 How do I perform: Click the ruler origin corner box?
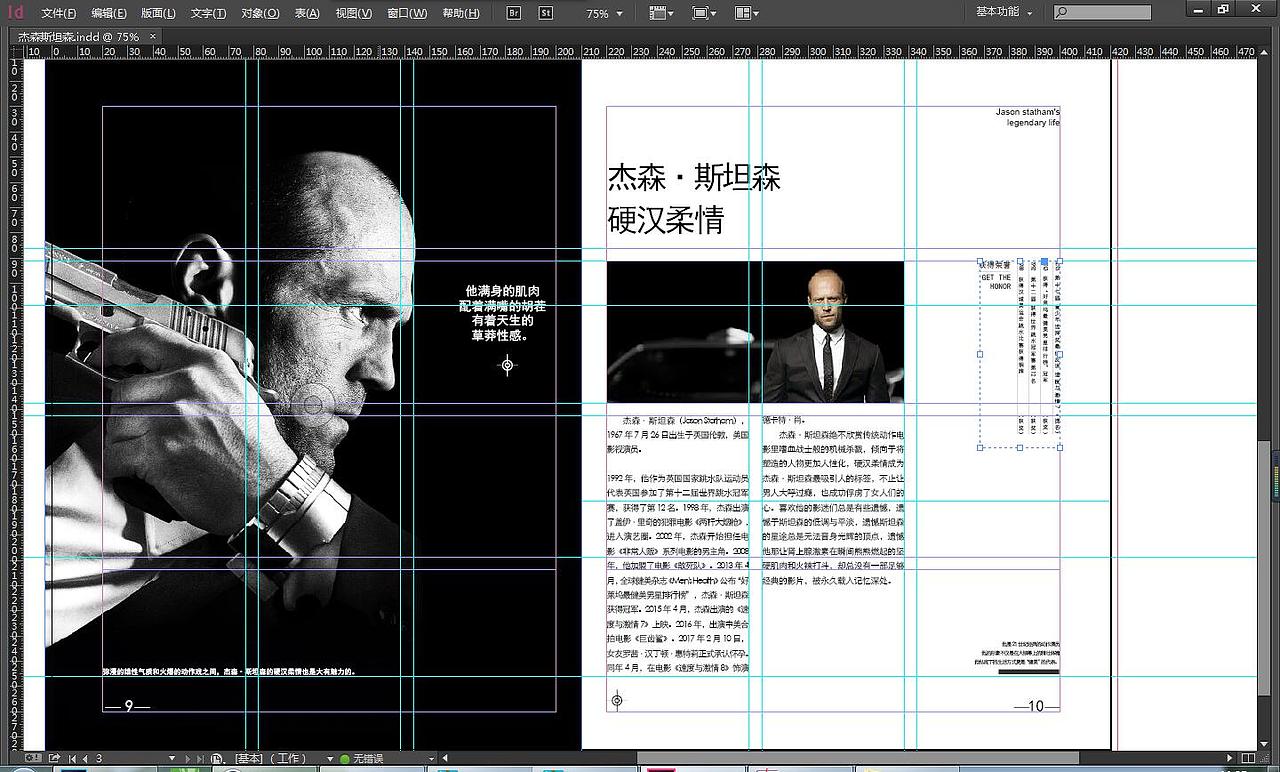(15, 51)
